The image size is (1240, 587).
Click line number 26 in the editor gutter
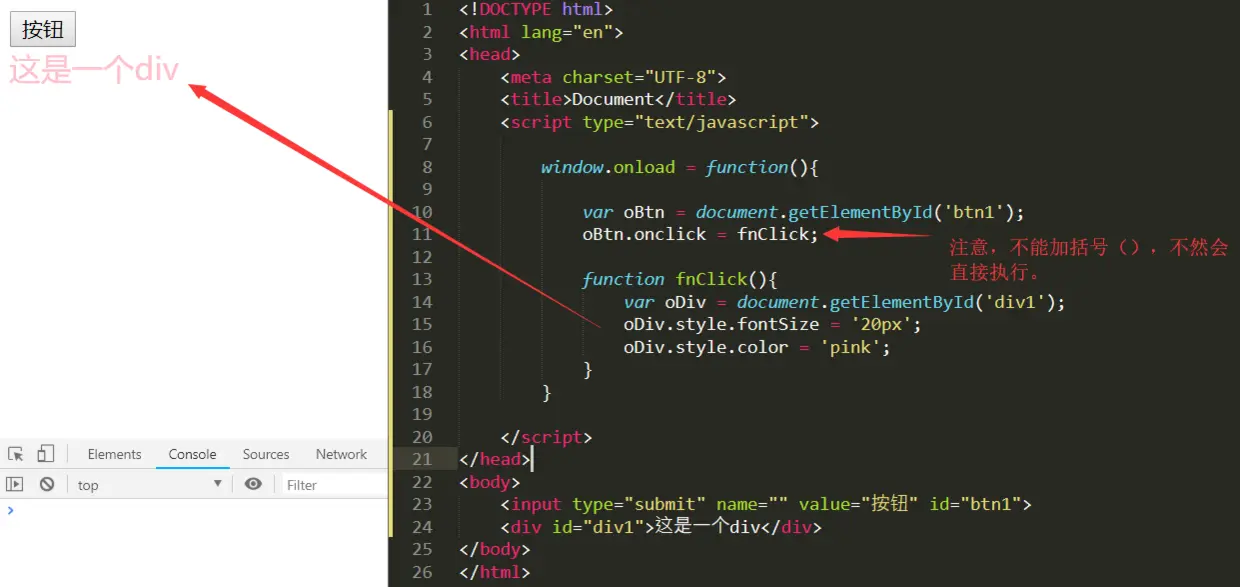tap(422, 572)
